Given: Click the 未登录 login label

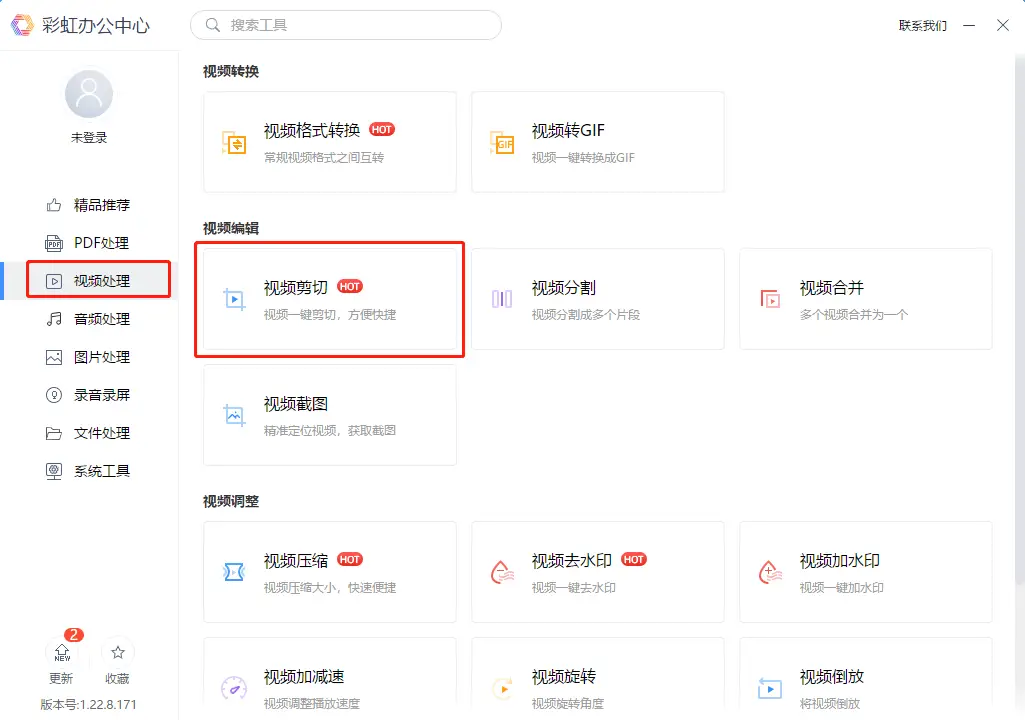Looking at the screenshot, I should [x=89, y=137].
